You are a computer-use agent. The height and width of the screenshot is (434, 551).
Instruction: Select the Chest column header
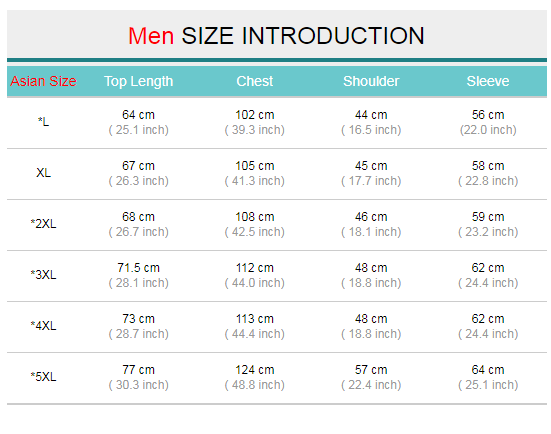(x=254, y=81)
